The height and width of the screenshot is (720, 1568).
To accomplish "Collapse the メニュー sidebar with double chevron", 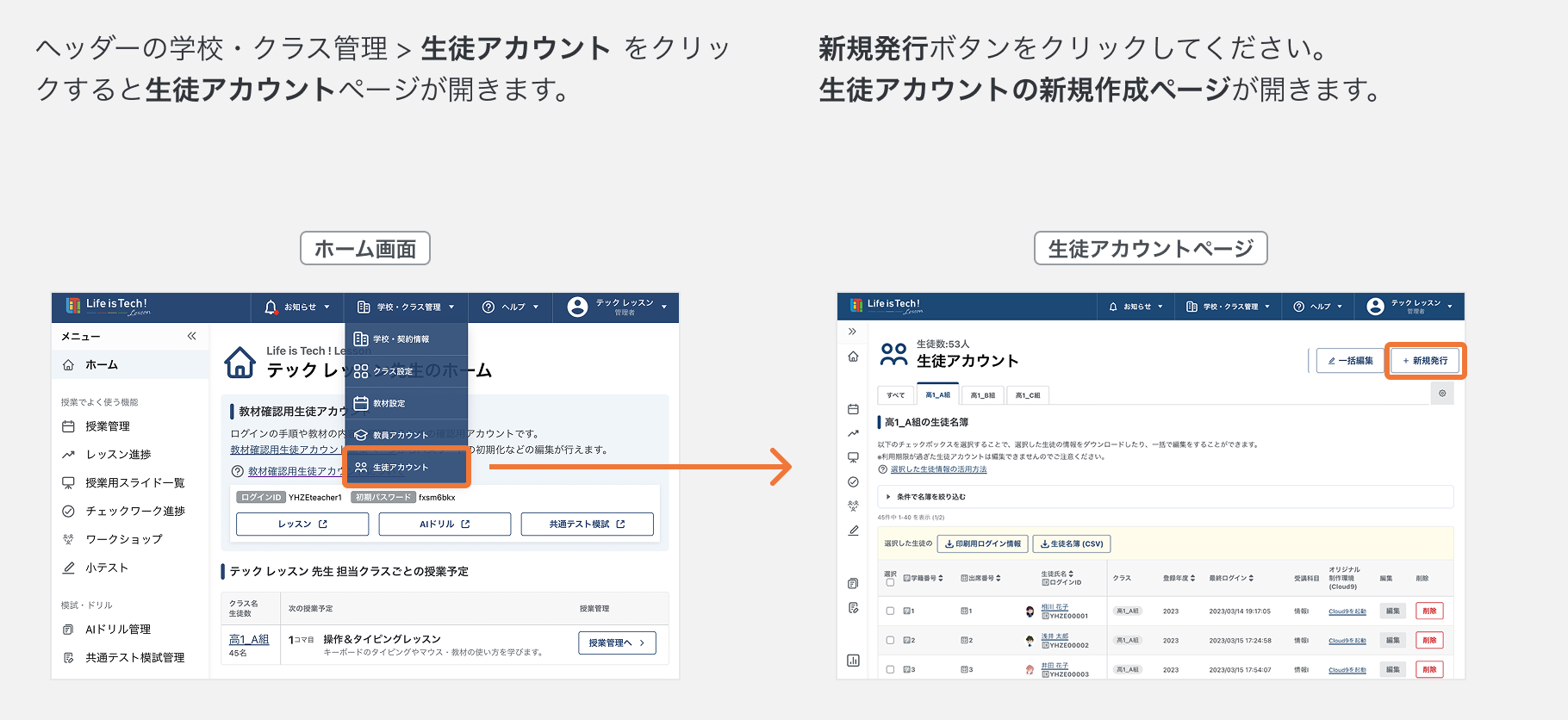I will pyautogui.click(x=191, y=336).
